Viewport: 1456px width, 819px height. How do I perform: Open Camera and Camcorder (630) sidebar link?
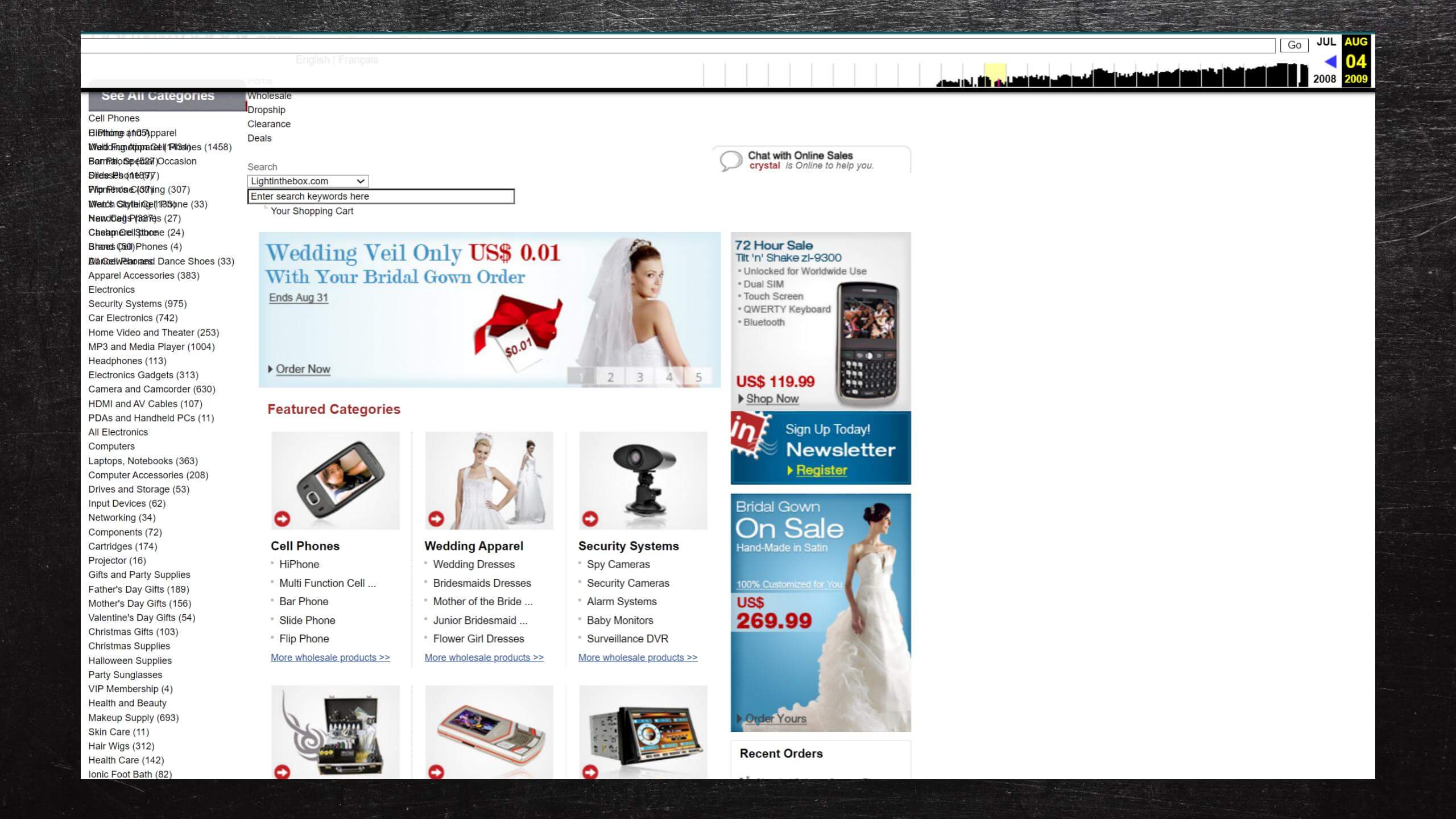(152, 390)
